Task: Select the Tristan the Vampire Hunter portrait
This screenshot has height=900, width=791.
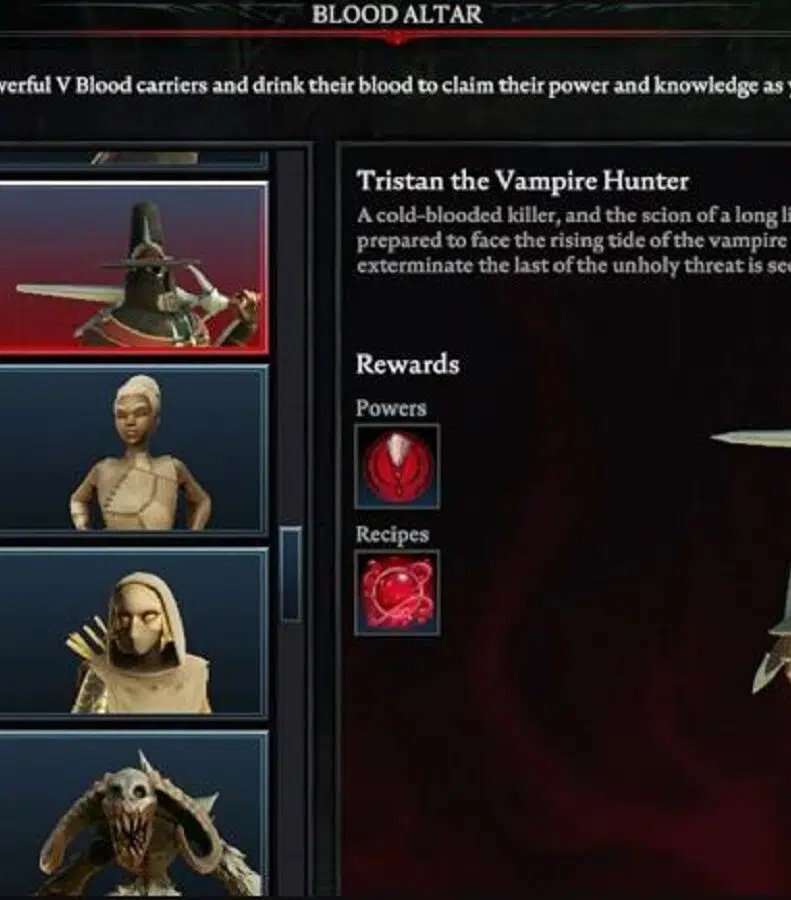Action: (x=133, y=268)
